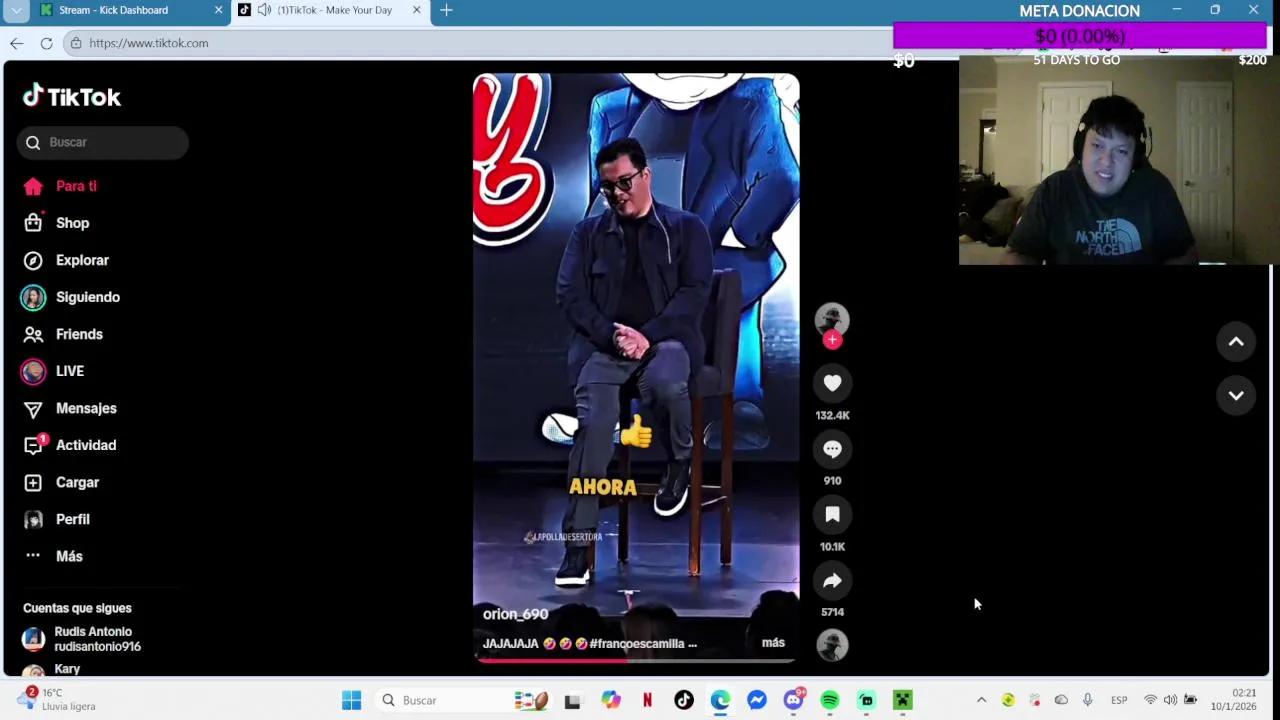Screen dimensions: 1280x720
Task: Reload the TikTok page
Action: point(46,43)
